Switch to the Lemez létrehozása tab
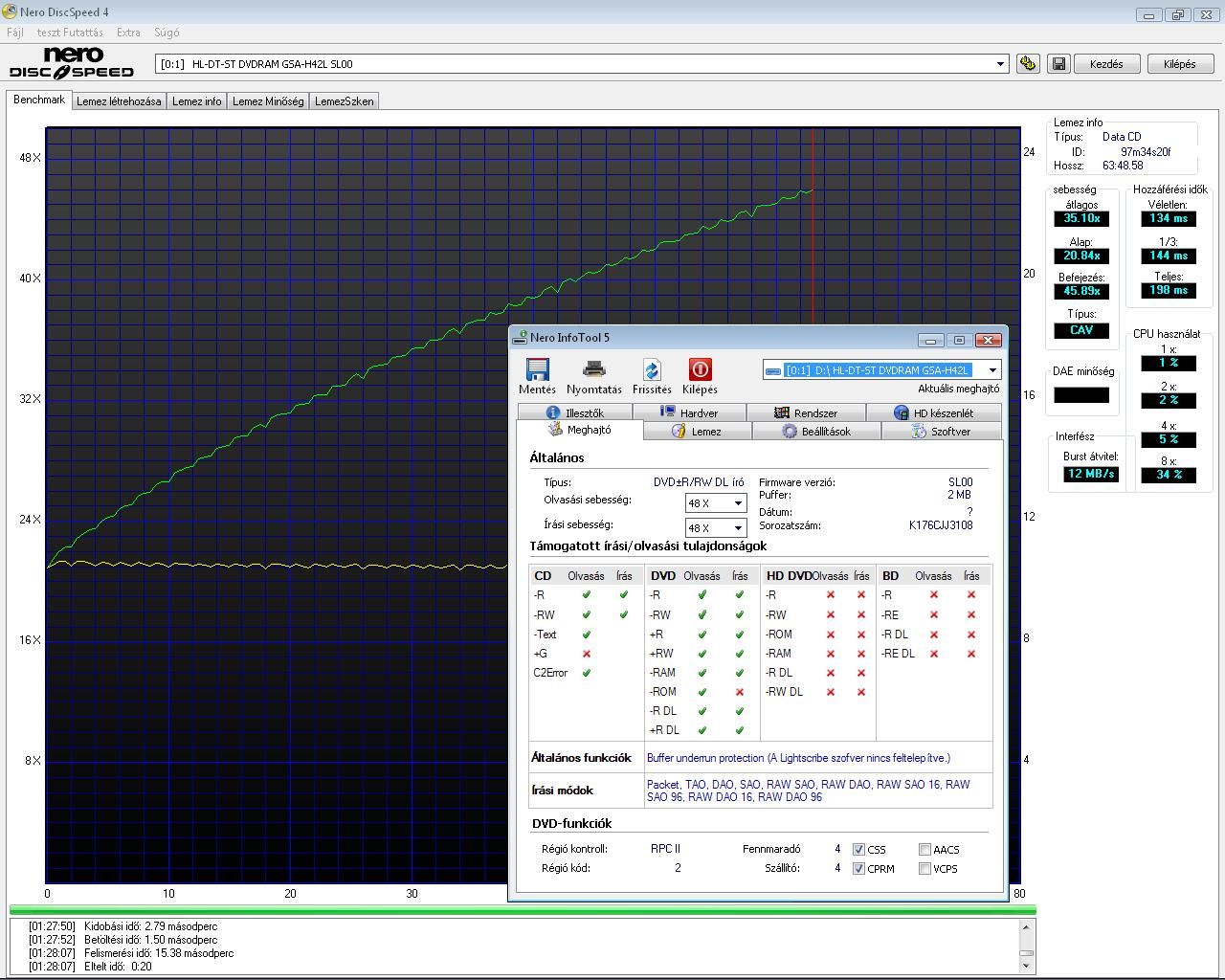 [119, 101]
